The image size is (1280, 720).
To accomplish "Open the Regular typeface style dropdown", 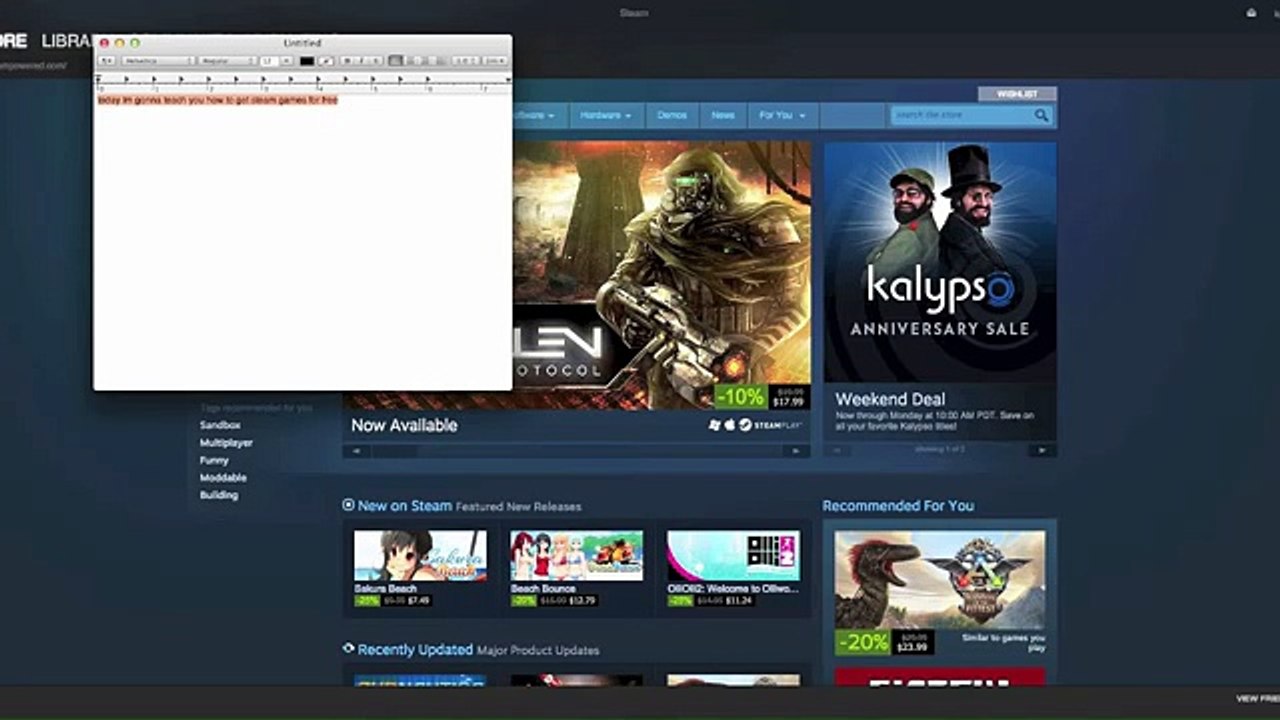I will 228,61.
